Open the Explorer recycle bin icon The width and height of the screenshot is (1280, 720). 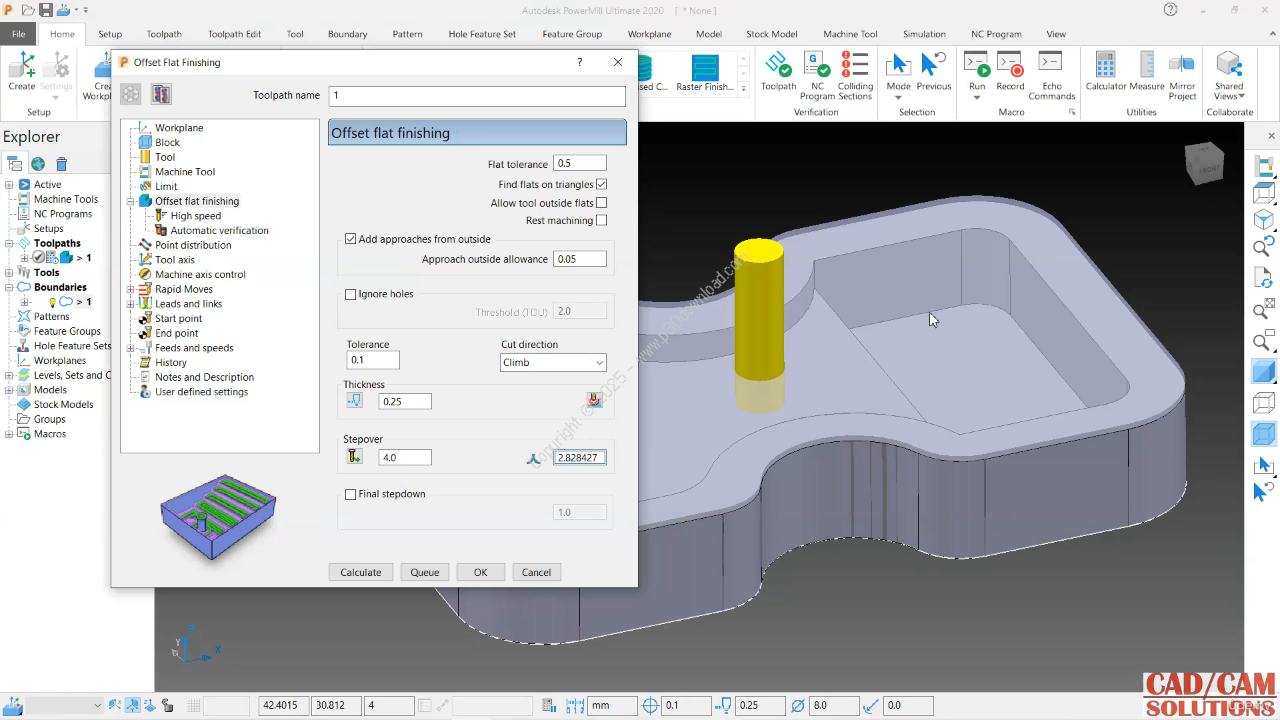click(61, 164)
